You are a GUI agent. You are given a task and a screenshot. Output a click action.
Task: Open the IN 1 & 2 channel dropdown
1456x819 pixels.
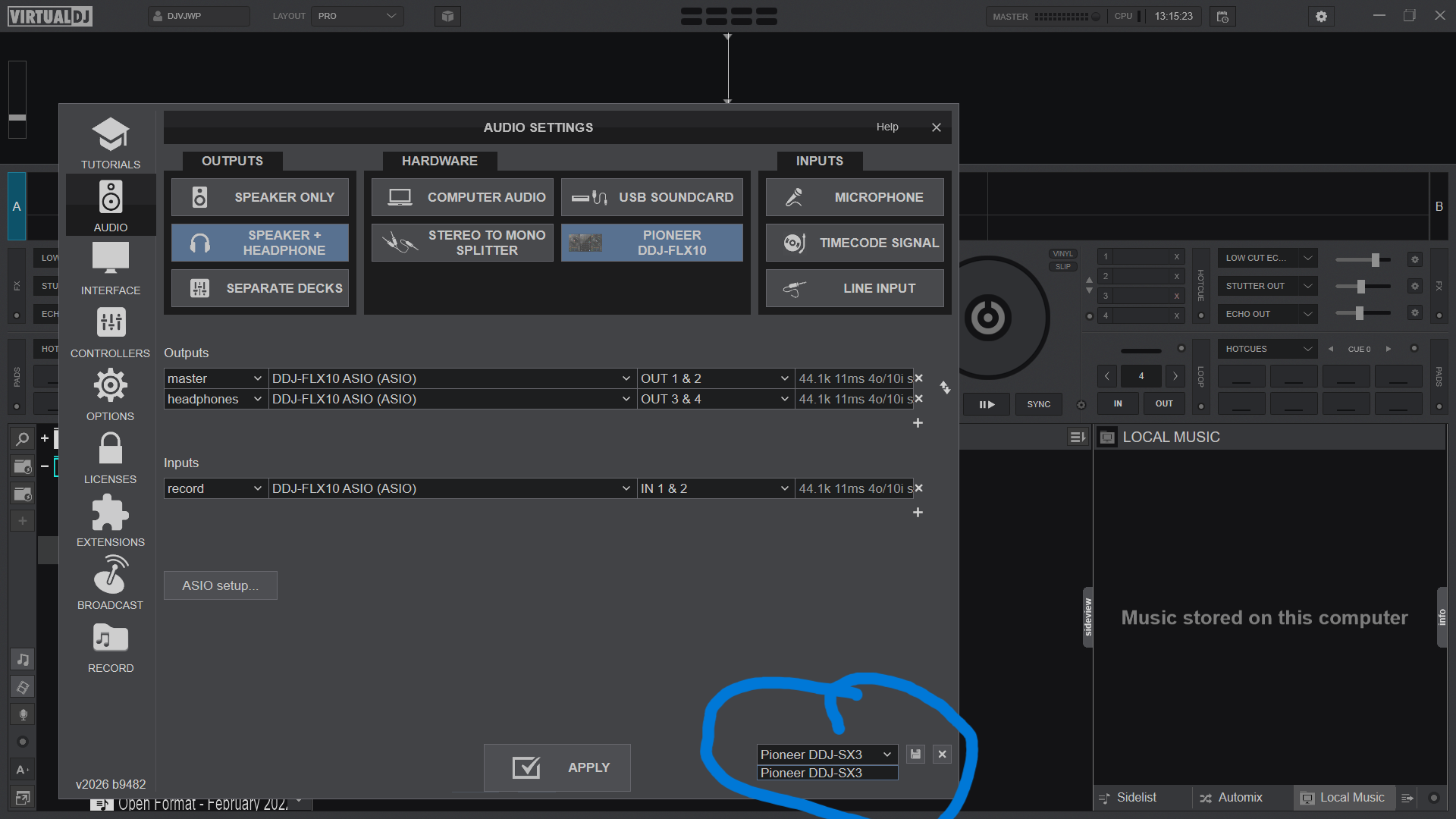pyautogui.click(x=715, y=488)
